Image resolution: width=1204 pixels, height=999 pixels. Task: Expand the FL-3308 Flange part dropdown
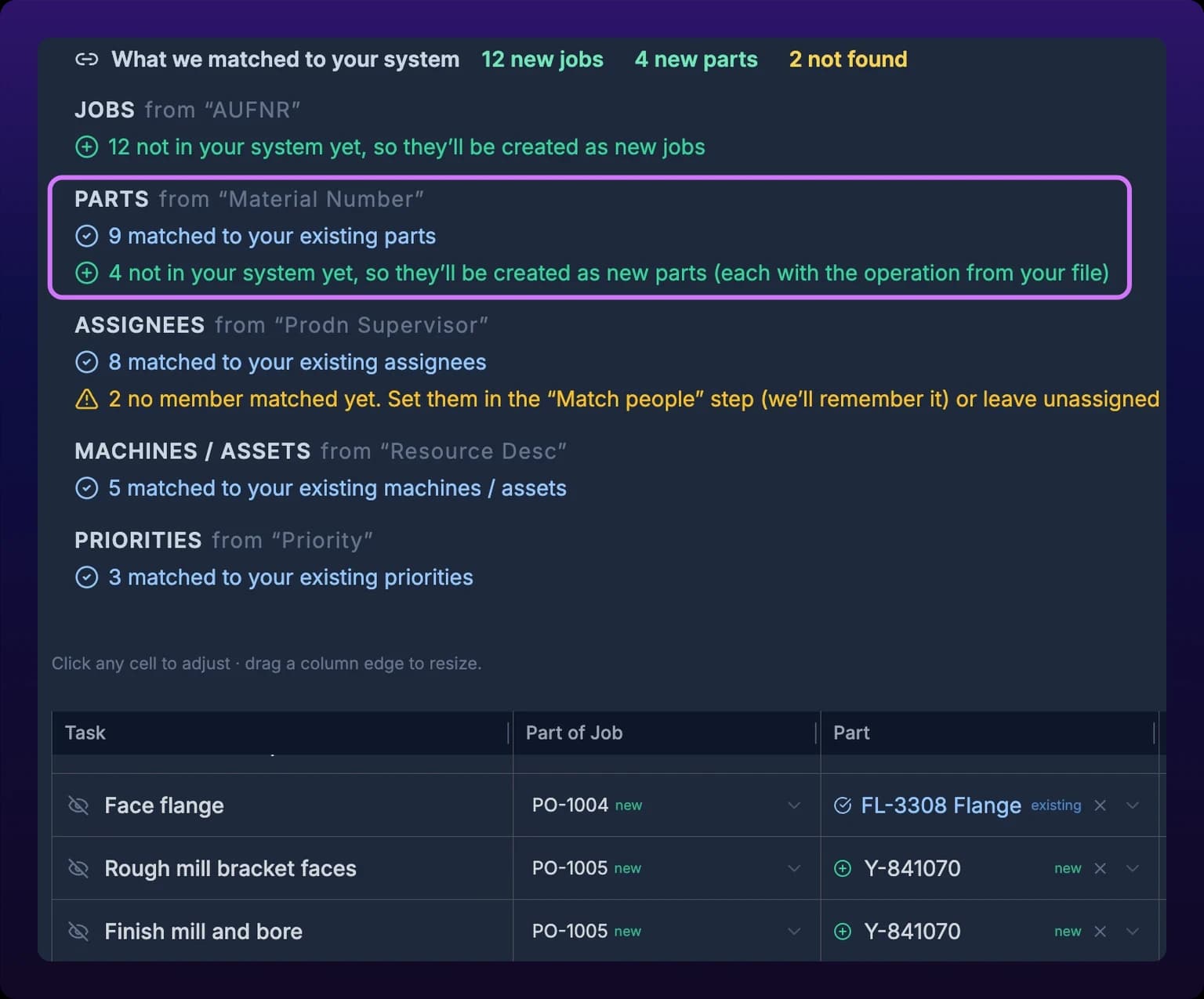1133,805
